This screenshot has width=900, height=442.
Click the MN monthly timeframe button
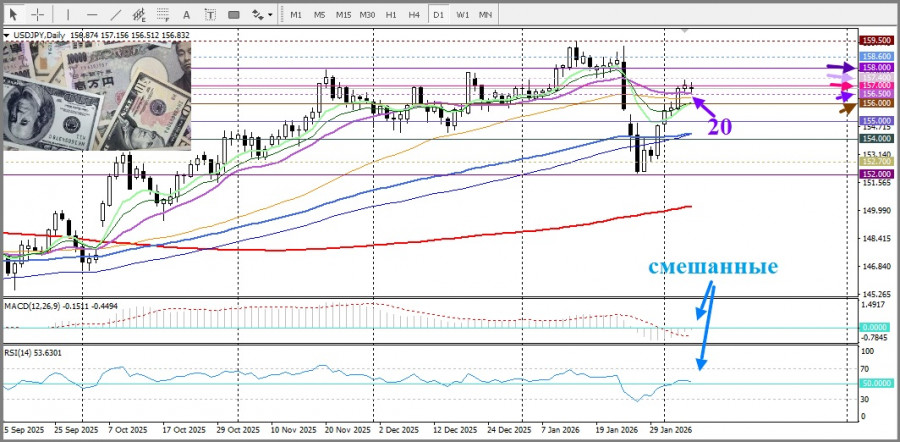(485, 14)
